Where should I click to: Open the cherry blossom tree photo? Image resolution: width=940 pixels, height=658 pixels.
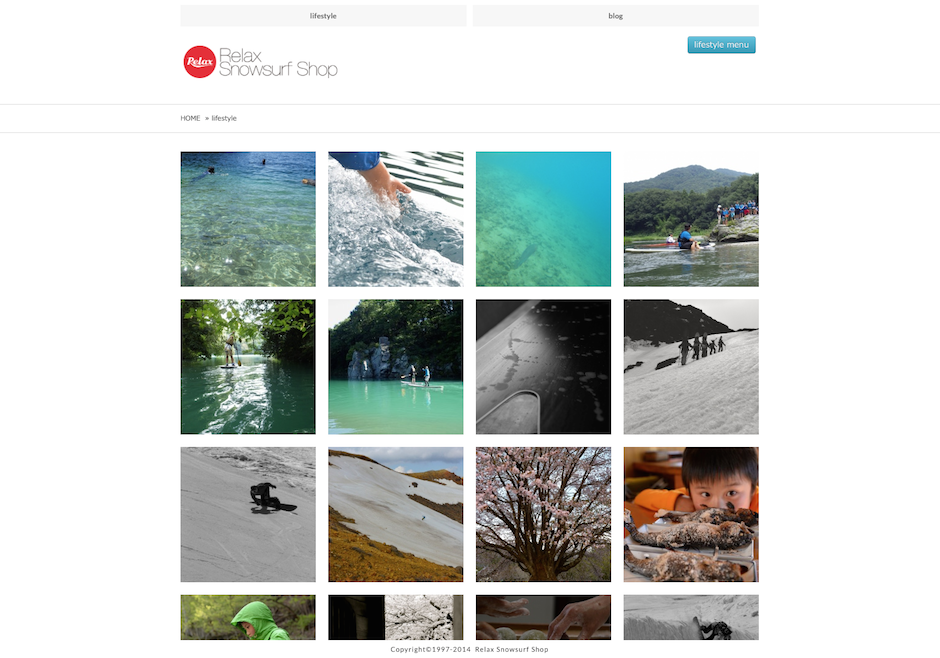543,514
